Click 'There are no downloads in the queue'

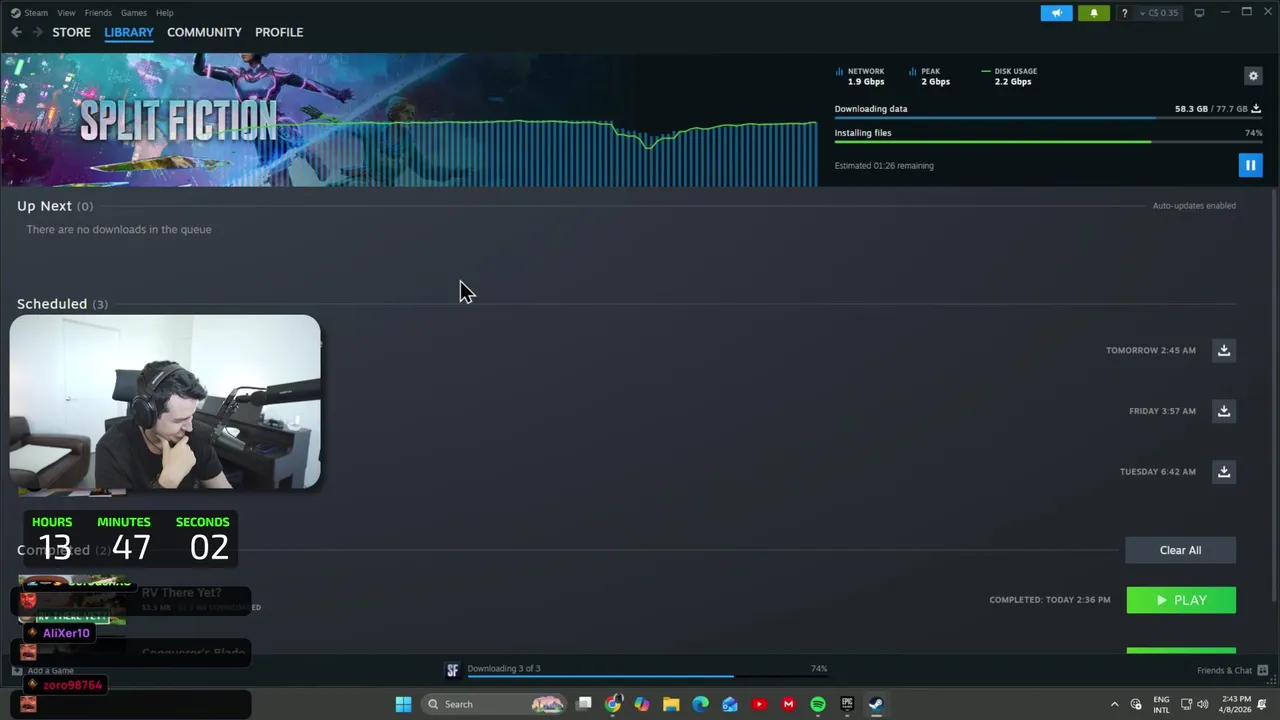pyautogui.click(x=119, y=229)
